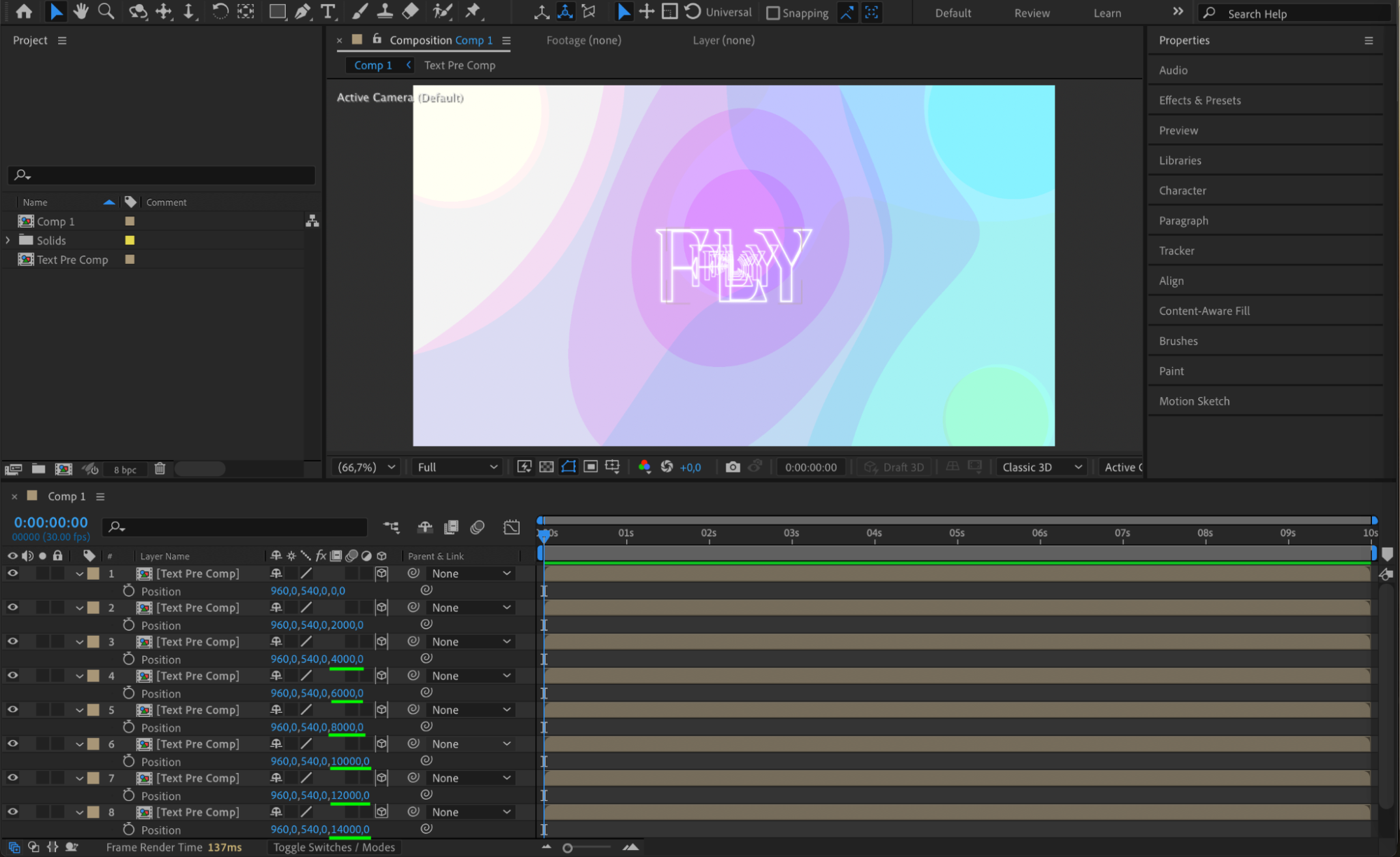This screenshot has width=1400, height=857.
Task: Toggle the Snapping checkbox
Action: point(773,13)
